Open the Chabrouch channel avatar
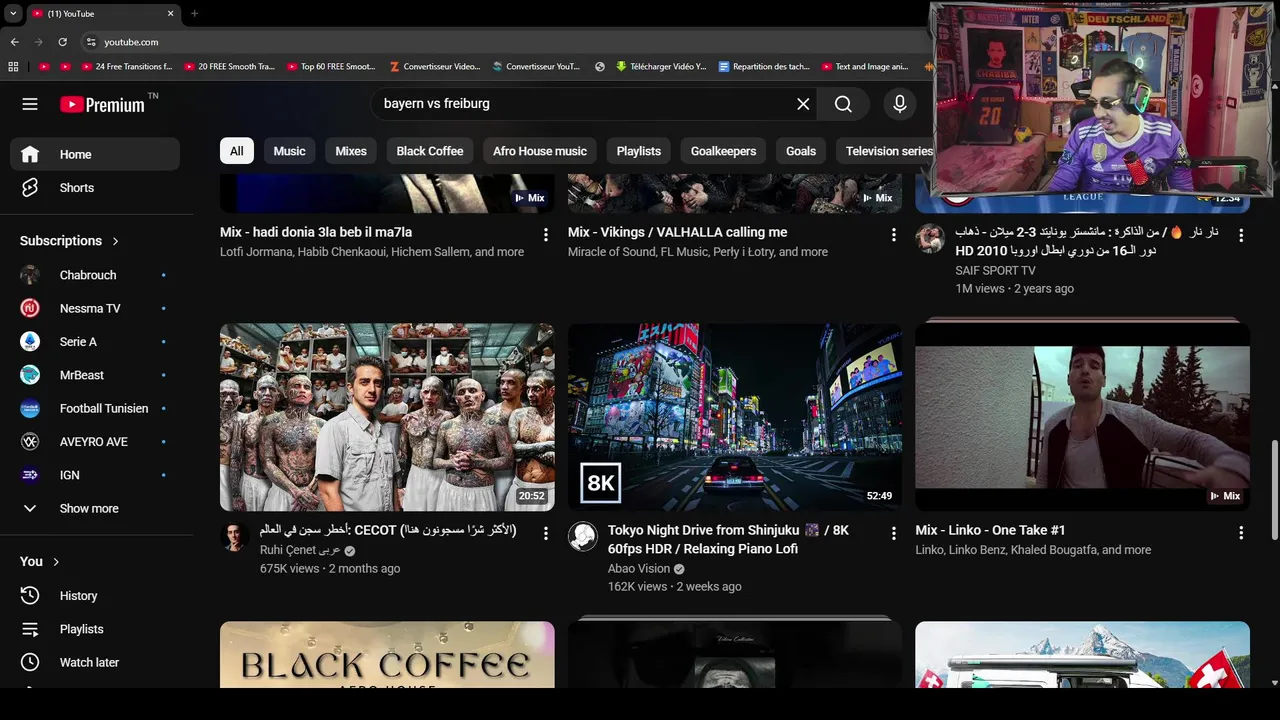This screenshot has height=720, width=1280. (30, 275)
